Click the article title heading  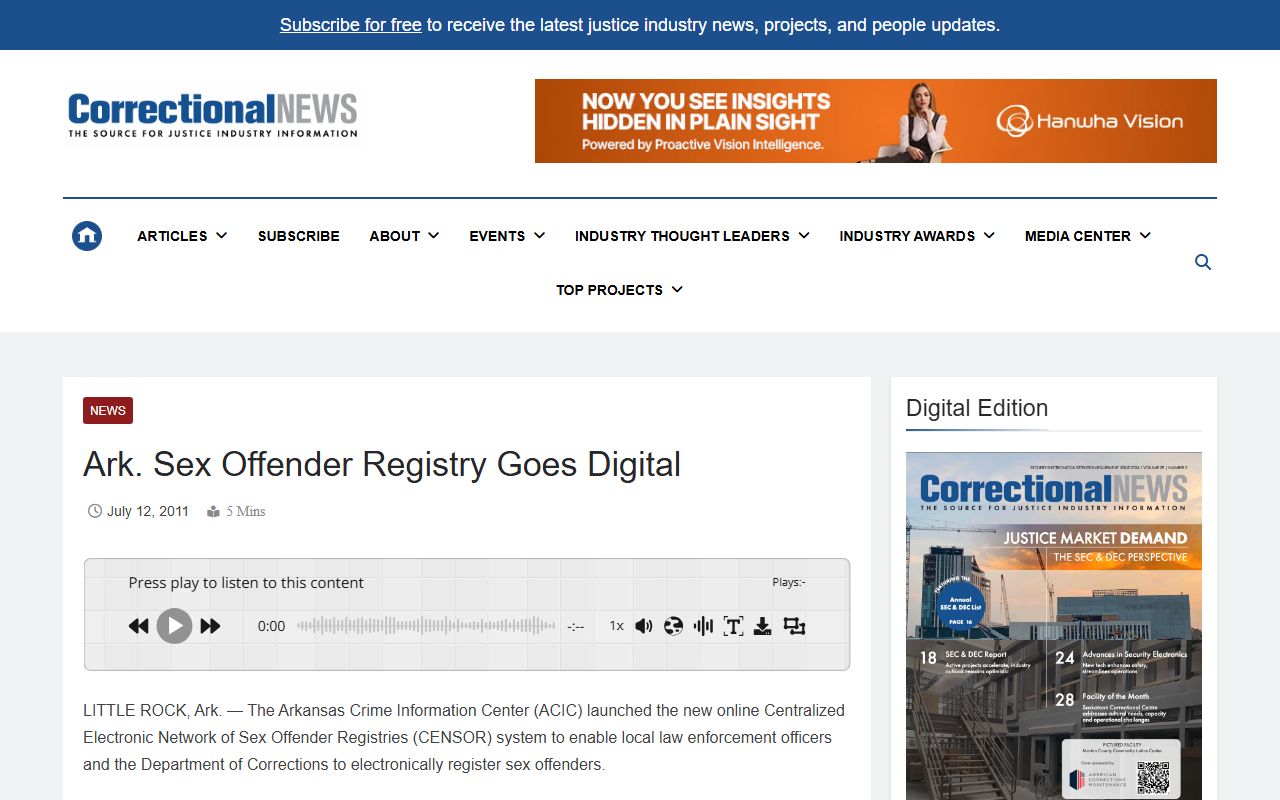(x=382, y=464)
